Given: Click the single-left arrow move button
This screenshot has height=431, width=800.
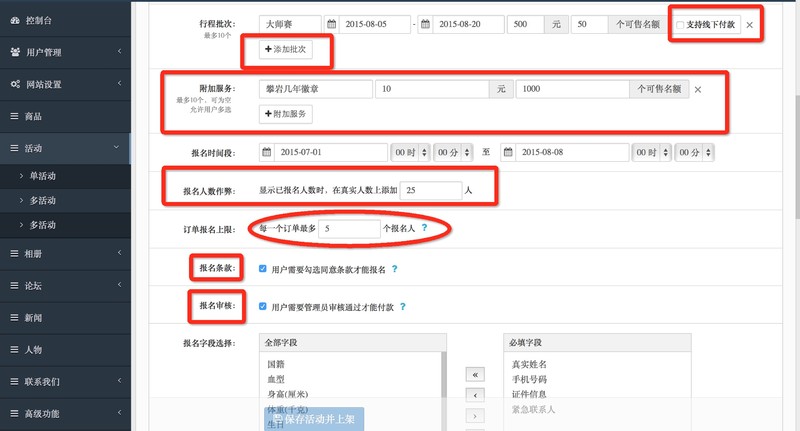Looking at the screenshot, I should tap(475, 395).
